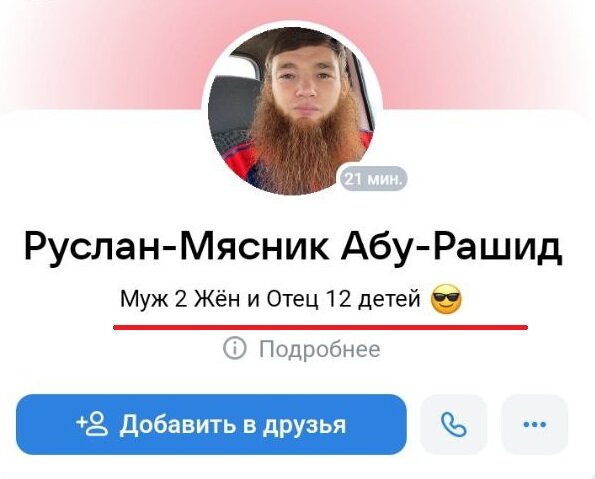The image size is (595, 479).
Task: Click the word "Отец" in the status line
Action: point(293,299)
